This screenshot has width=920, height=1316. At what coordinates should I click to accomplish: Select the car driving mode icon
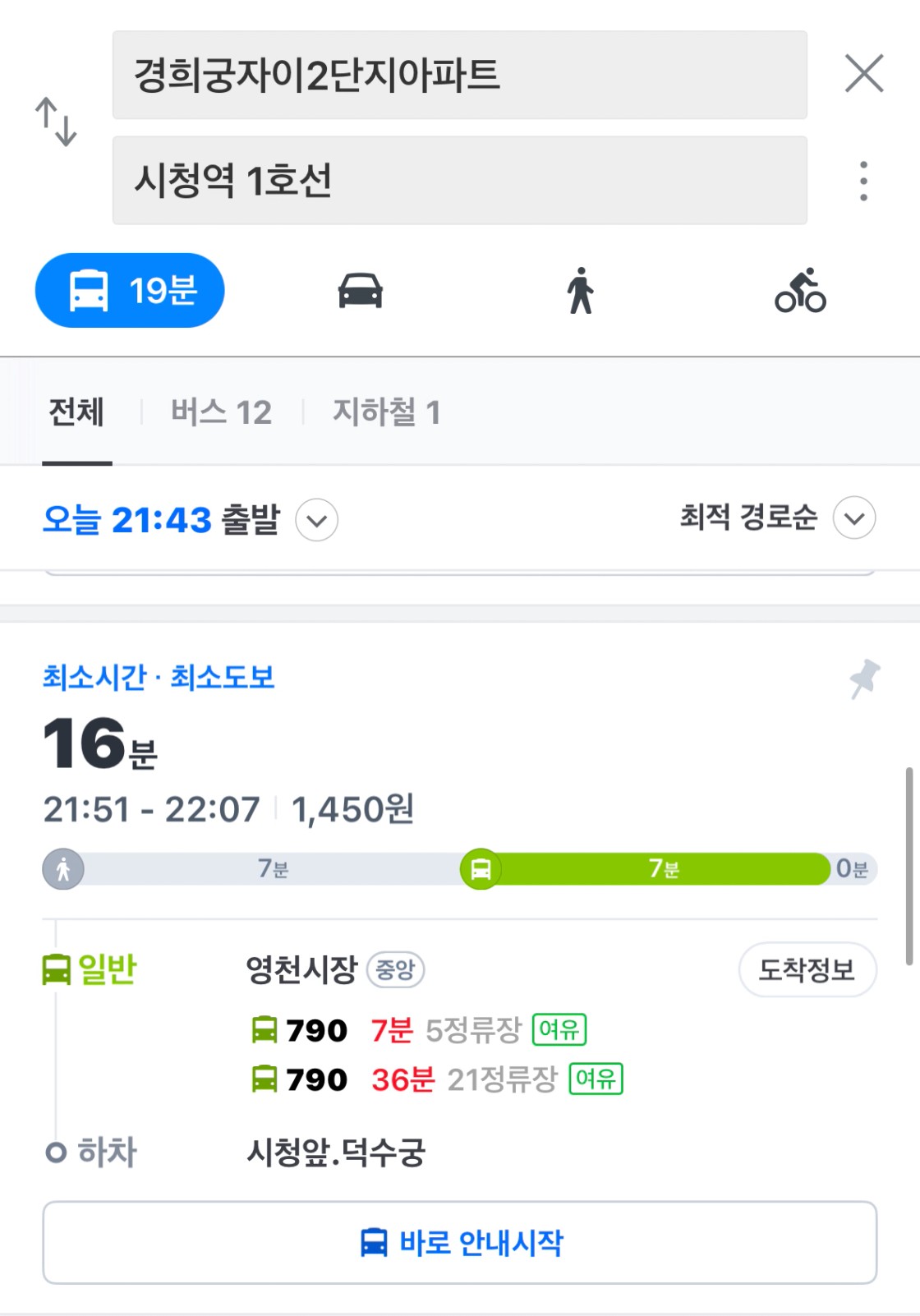pos(361,291)
